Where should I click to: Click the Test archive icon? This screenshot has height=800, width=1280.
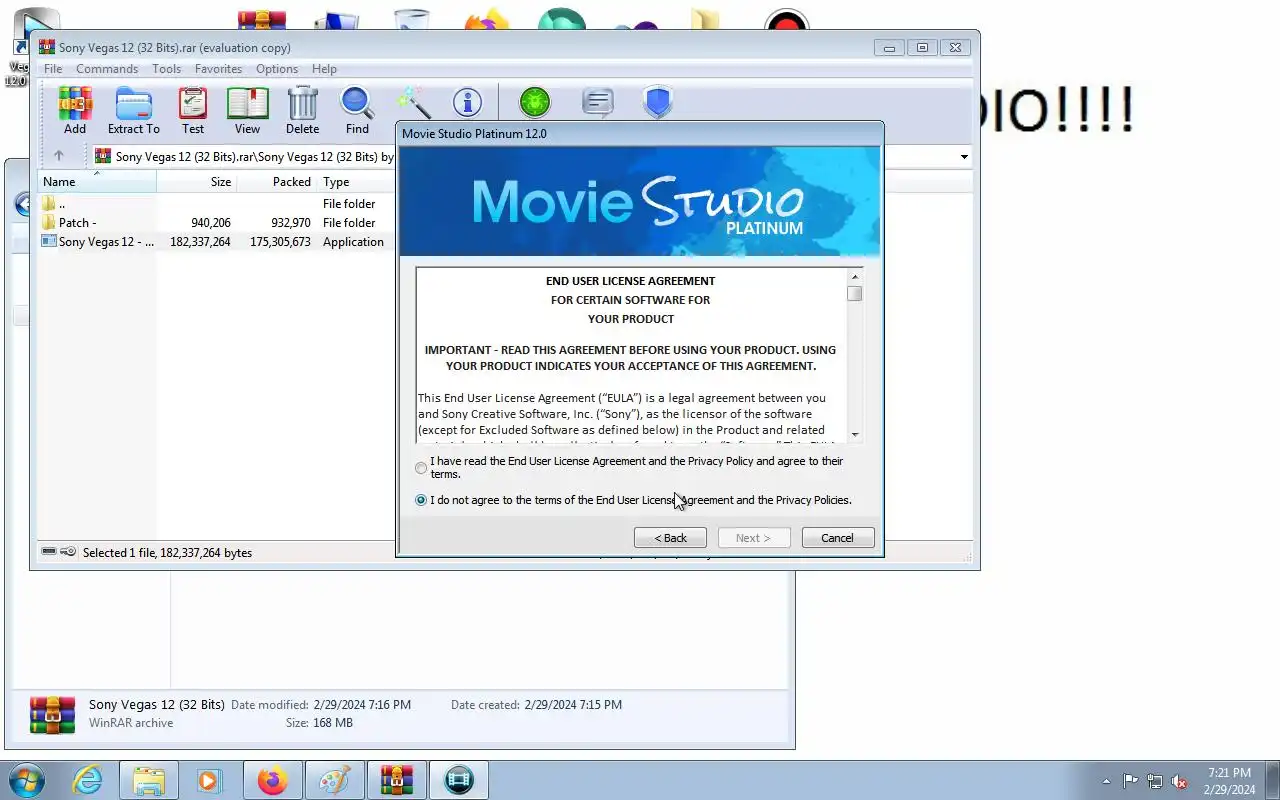tap(193, 110)
